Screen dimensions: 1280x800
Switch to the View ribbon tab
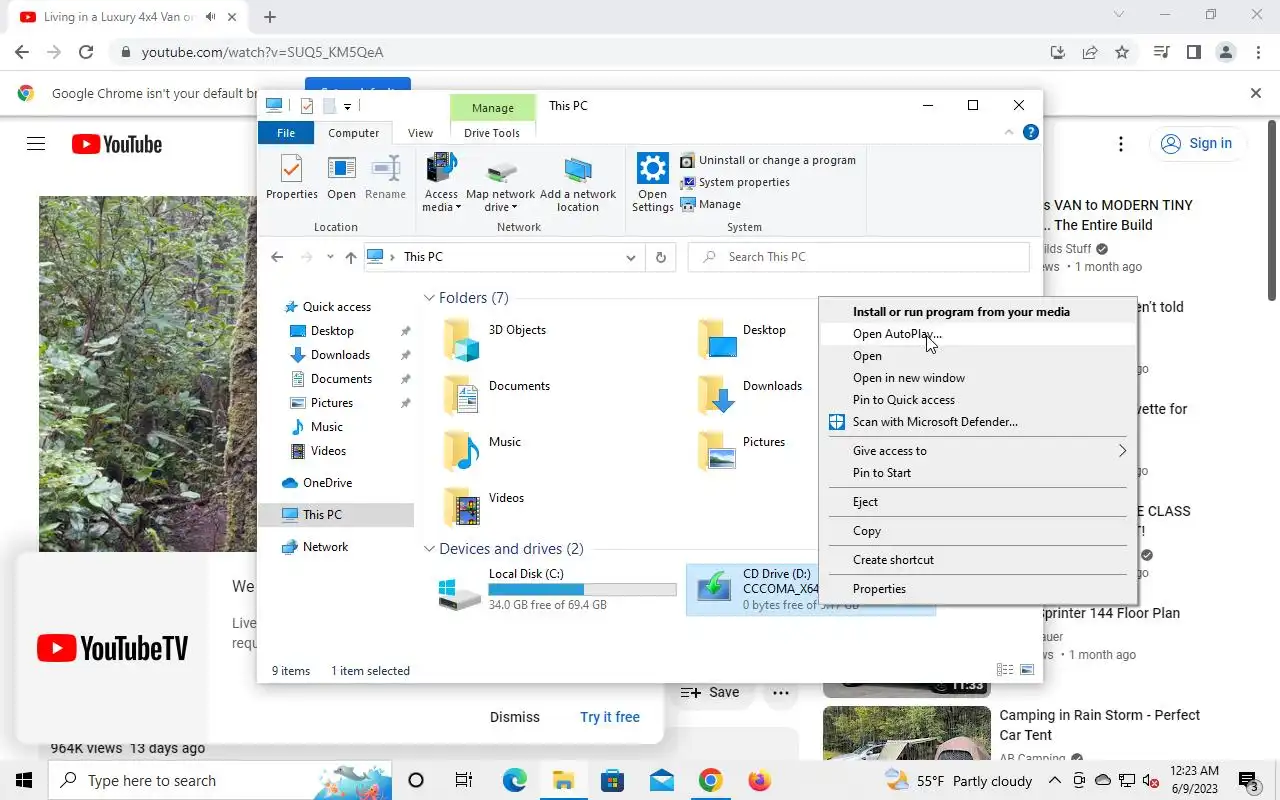coord(420,133)
